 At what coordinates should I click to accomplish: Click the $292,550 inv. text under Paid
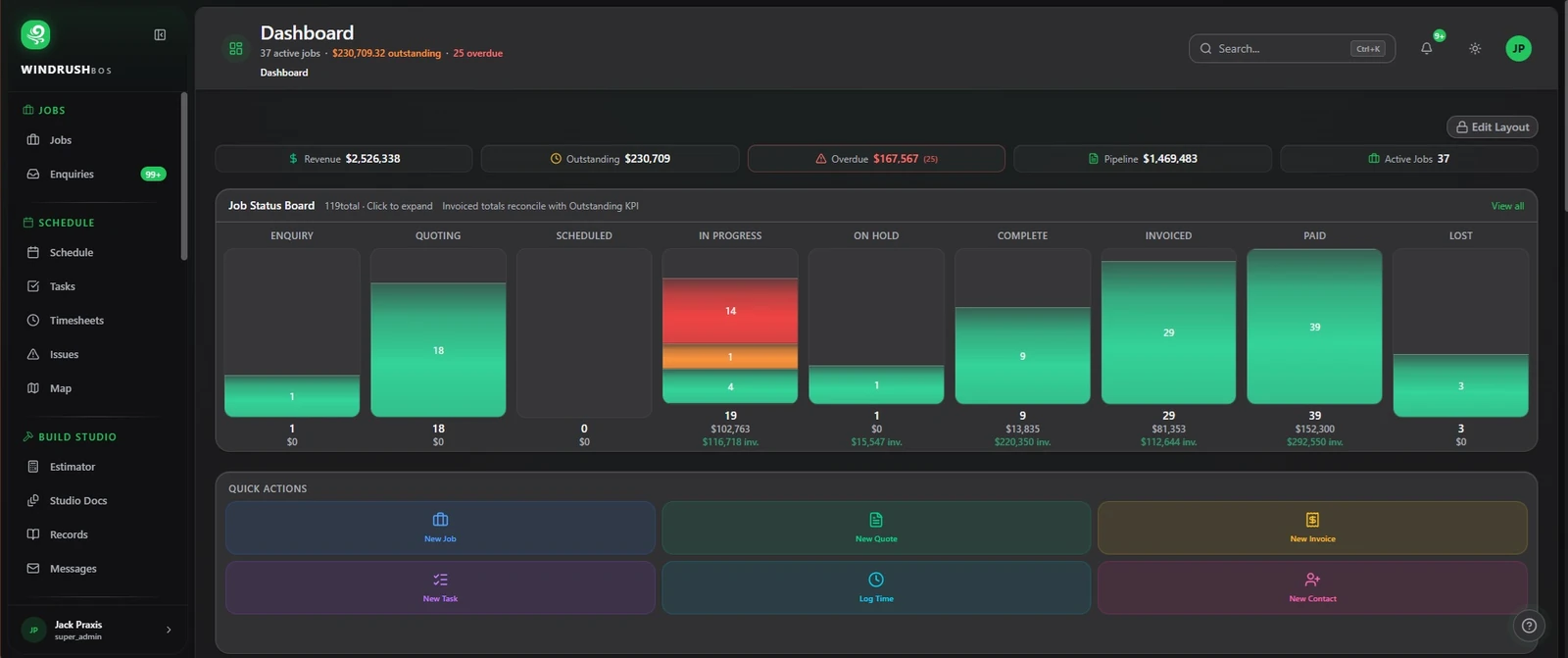[1314, 442]
